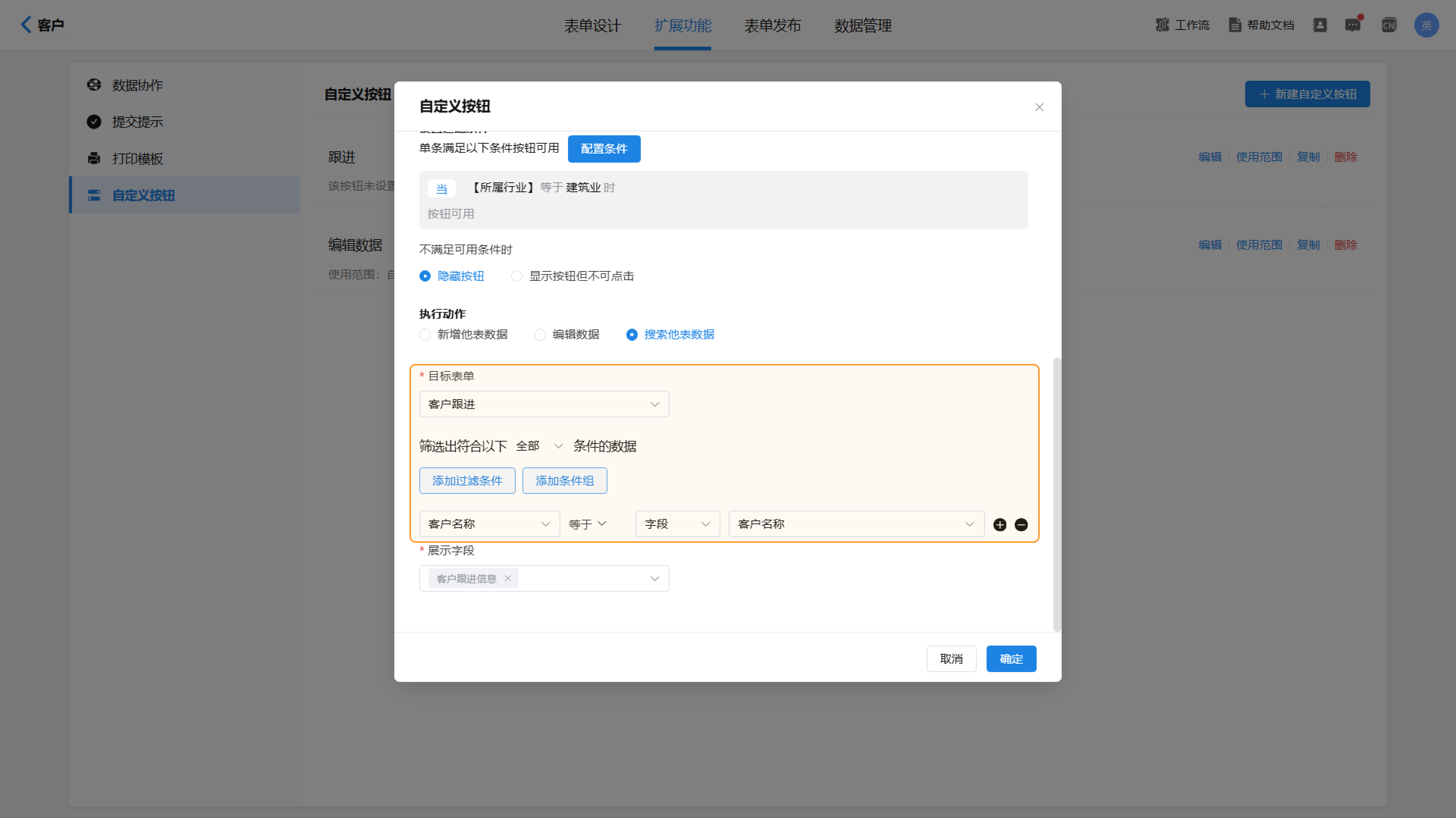Click the dialog vertical scrollbar
This screenshot has width=1456, height=818.
1056,494
